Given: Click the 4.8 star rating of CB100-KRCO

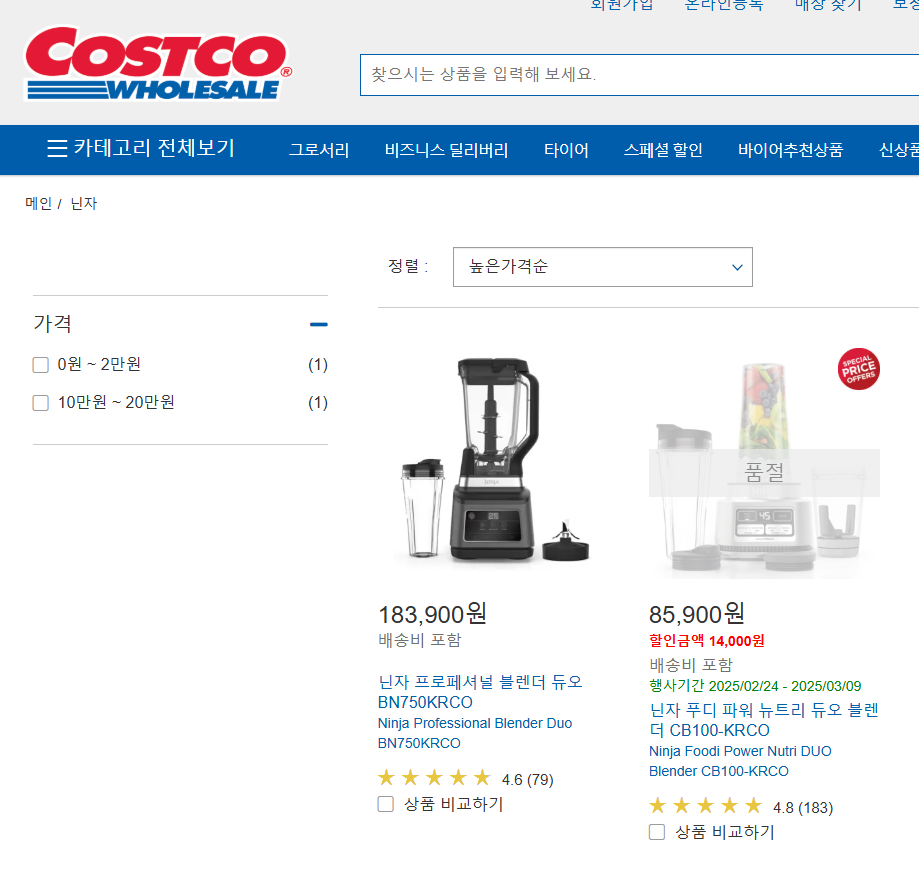Looking at the screenshot, I should [740, 806].
